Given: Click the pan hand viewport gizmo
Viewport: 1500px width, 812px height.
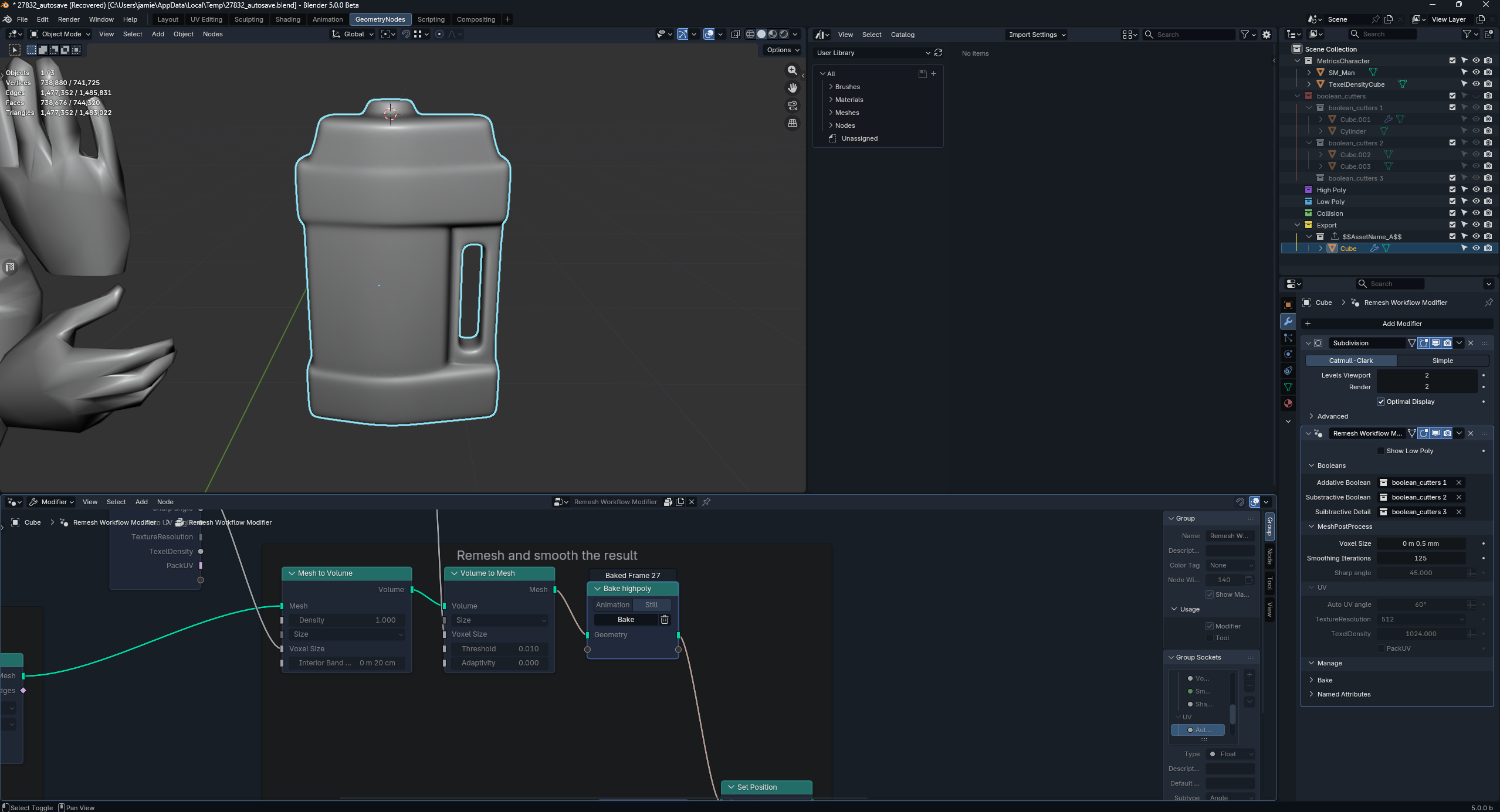Looking at the screenshot, I should click(793, 88).
